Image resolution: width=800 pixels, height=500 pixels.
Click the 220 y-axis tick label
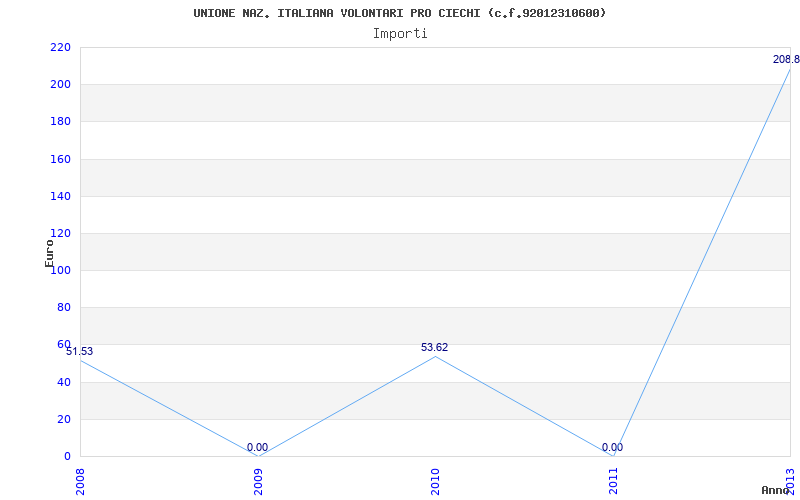tap(60, 47)
